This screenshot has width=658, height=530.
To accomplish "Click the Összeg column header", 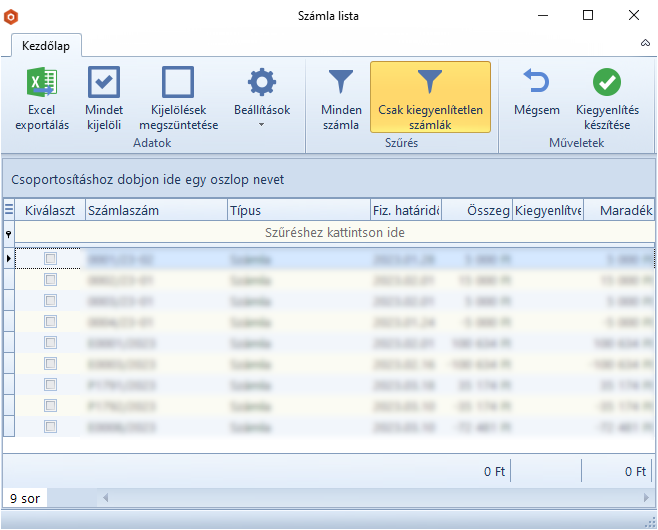I will (477, 210).
